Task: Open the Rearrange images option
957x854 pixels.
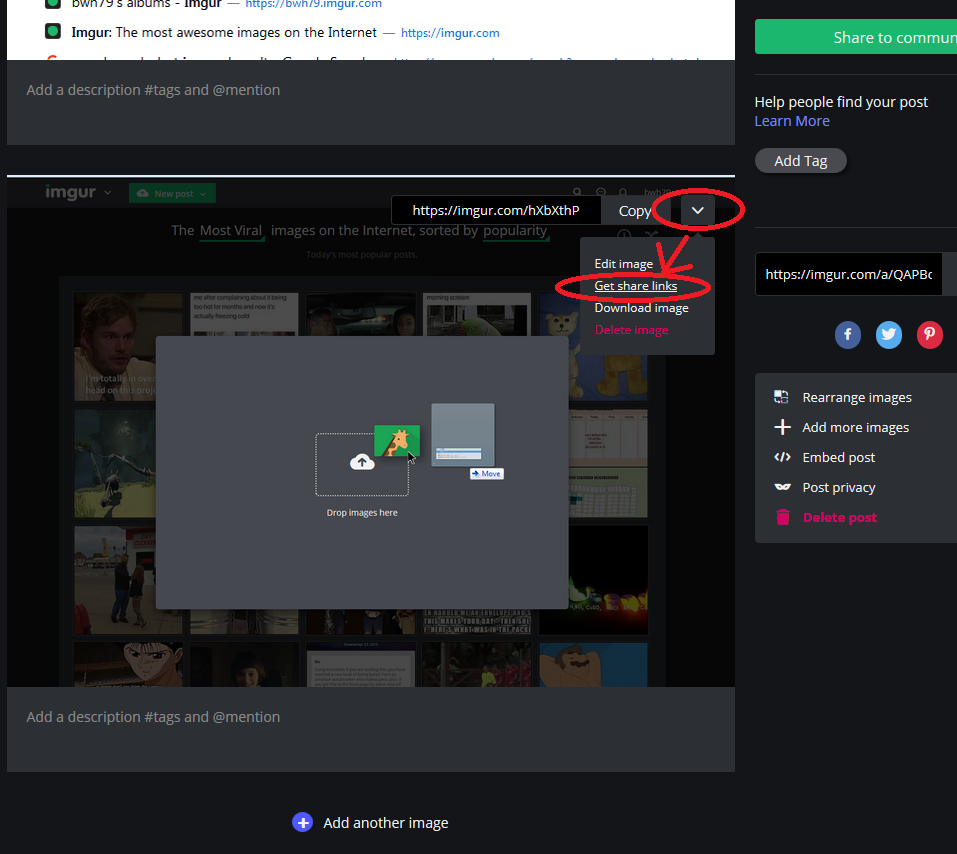Action: pos(856,397)
